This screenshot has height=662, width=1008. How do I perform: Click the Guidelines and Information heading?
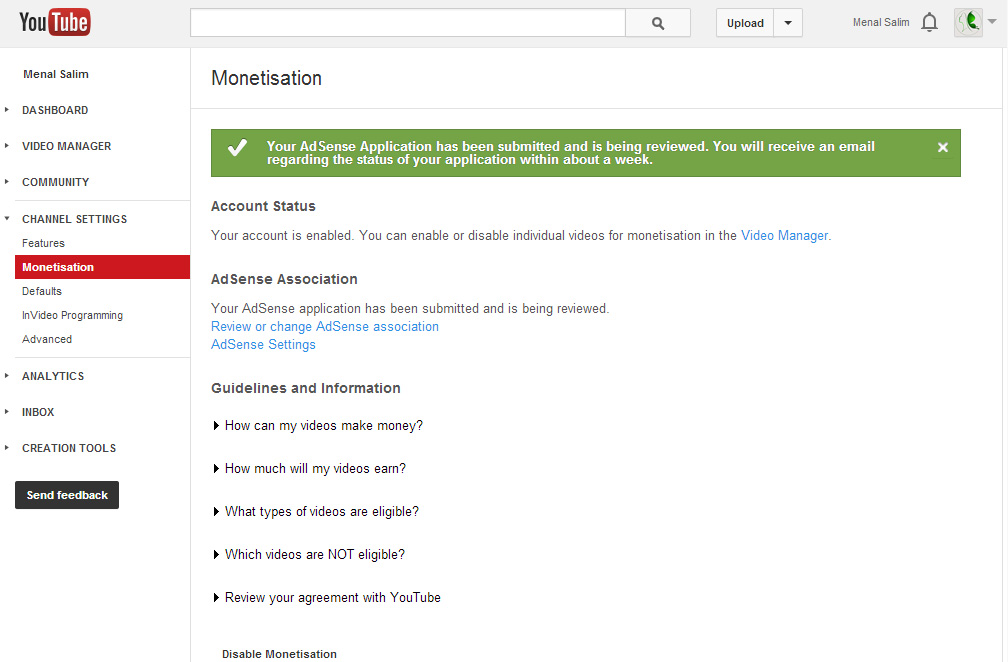305,388
